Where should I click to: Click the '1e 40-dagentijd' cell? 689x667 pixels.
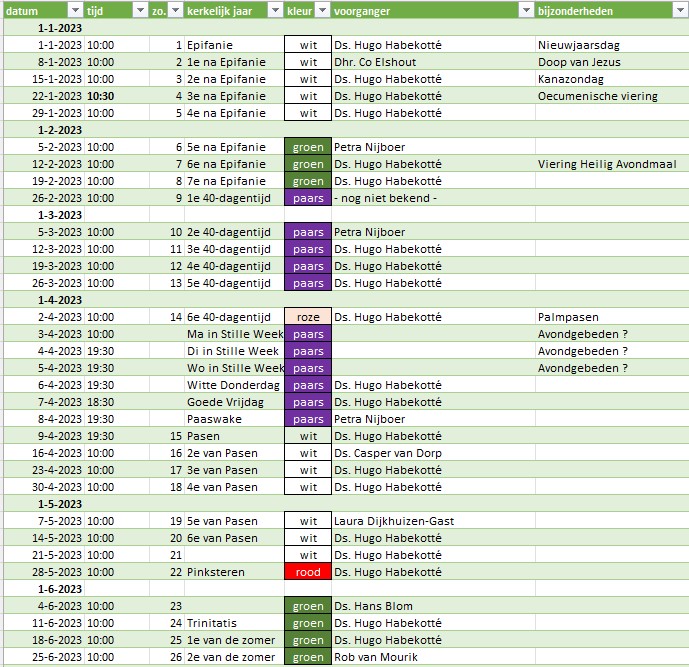pos(234,198)
